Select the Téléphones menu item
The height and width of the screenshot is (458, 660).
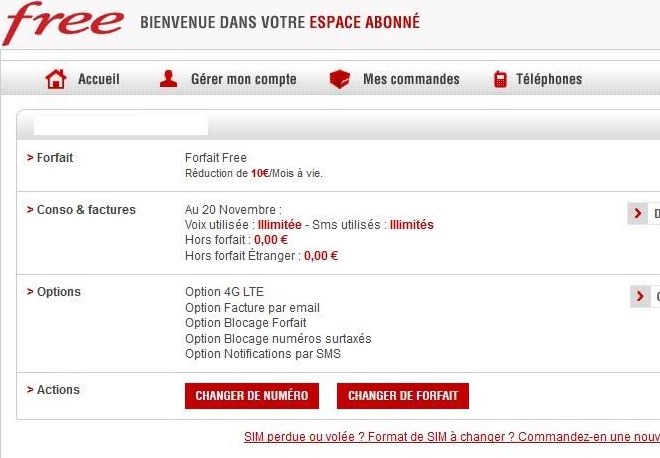(x=548, y=79)
